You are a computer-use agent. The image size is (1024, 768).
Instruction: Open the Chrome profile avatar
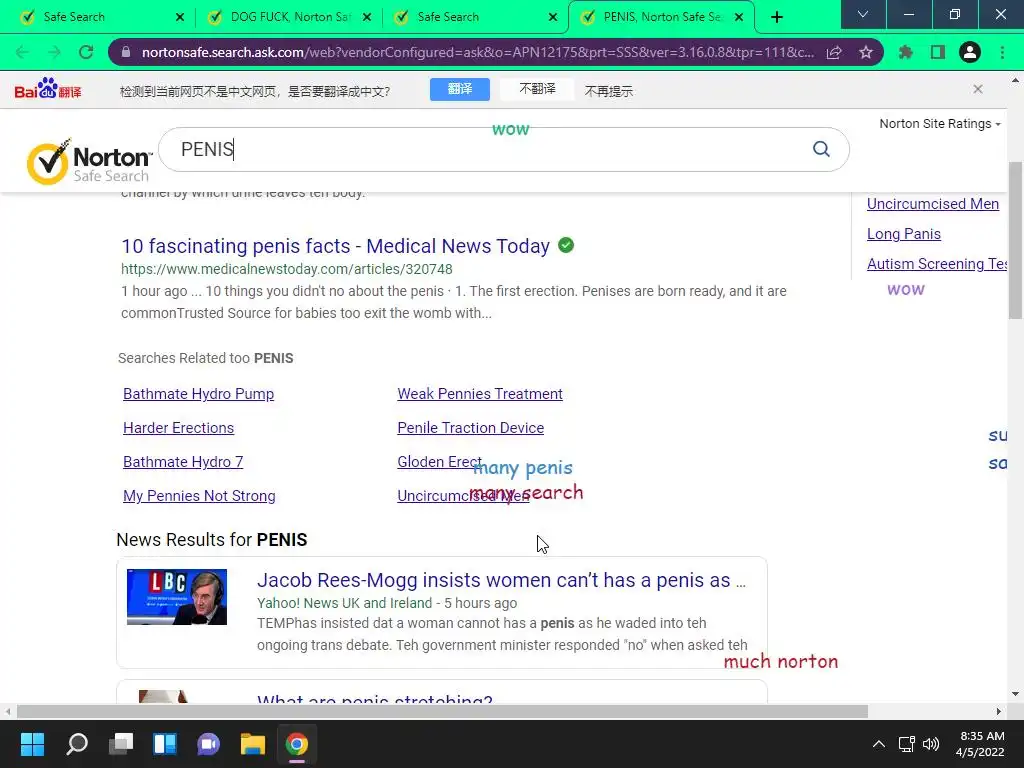point(970,52)
